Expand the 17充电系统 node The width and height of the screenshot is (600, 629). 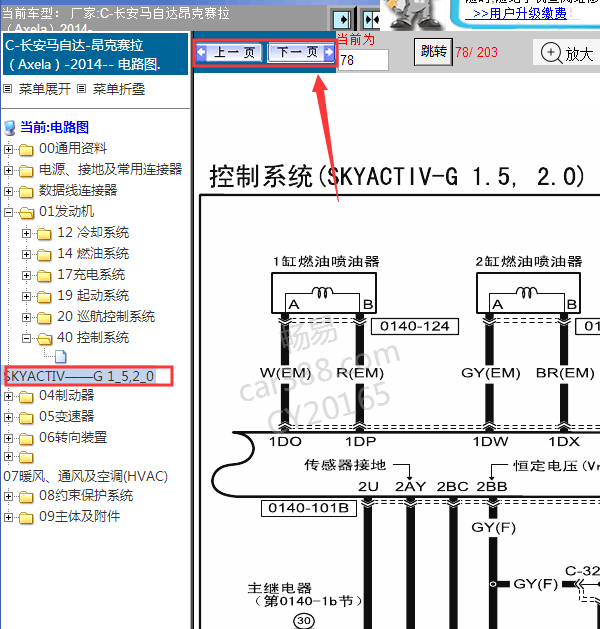[x=26, y=275]
